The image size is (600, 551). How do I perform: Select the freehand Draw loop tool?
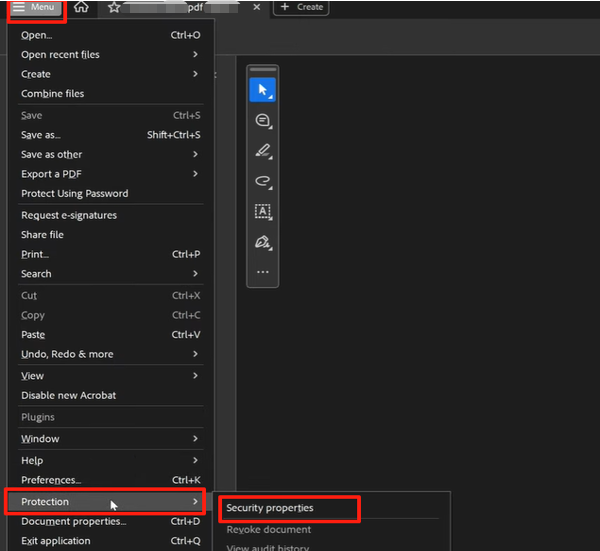click(262, 181)
